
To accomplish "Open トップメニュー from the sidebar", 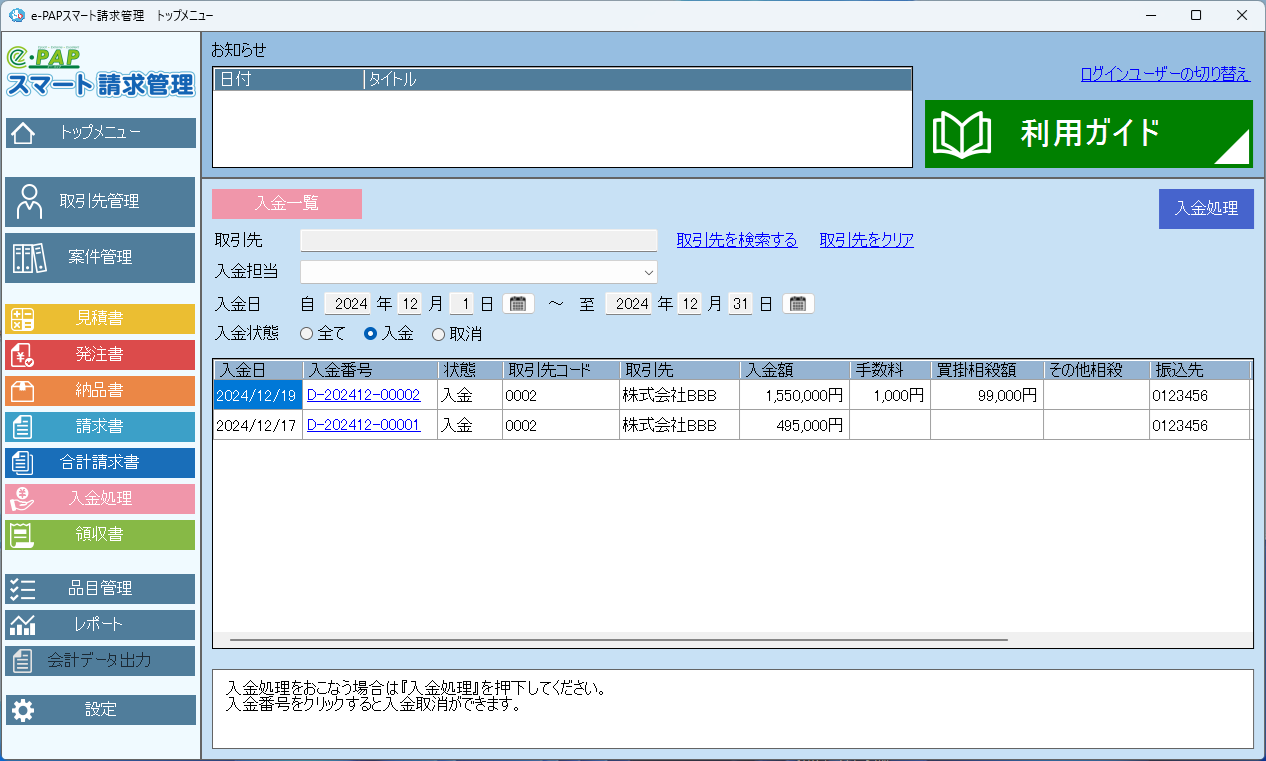I will coord(100,133).
